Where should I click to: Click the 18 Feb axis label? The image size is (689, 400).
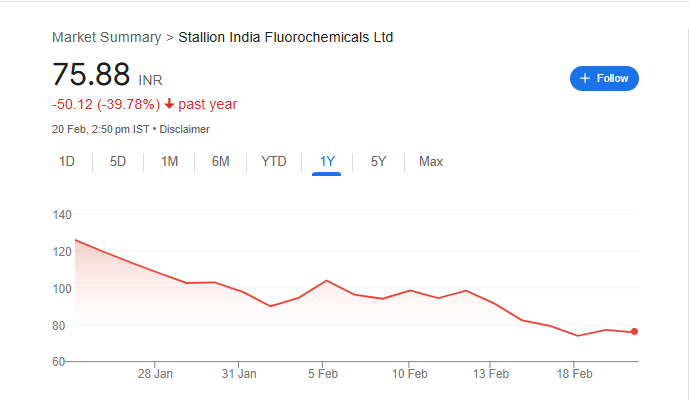pyautogui.click(x=574, y=374)
